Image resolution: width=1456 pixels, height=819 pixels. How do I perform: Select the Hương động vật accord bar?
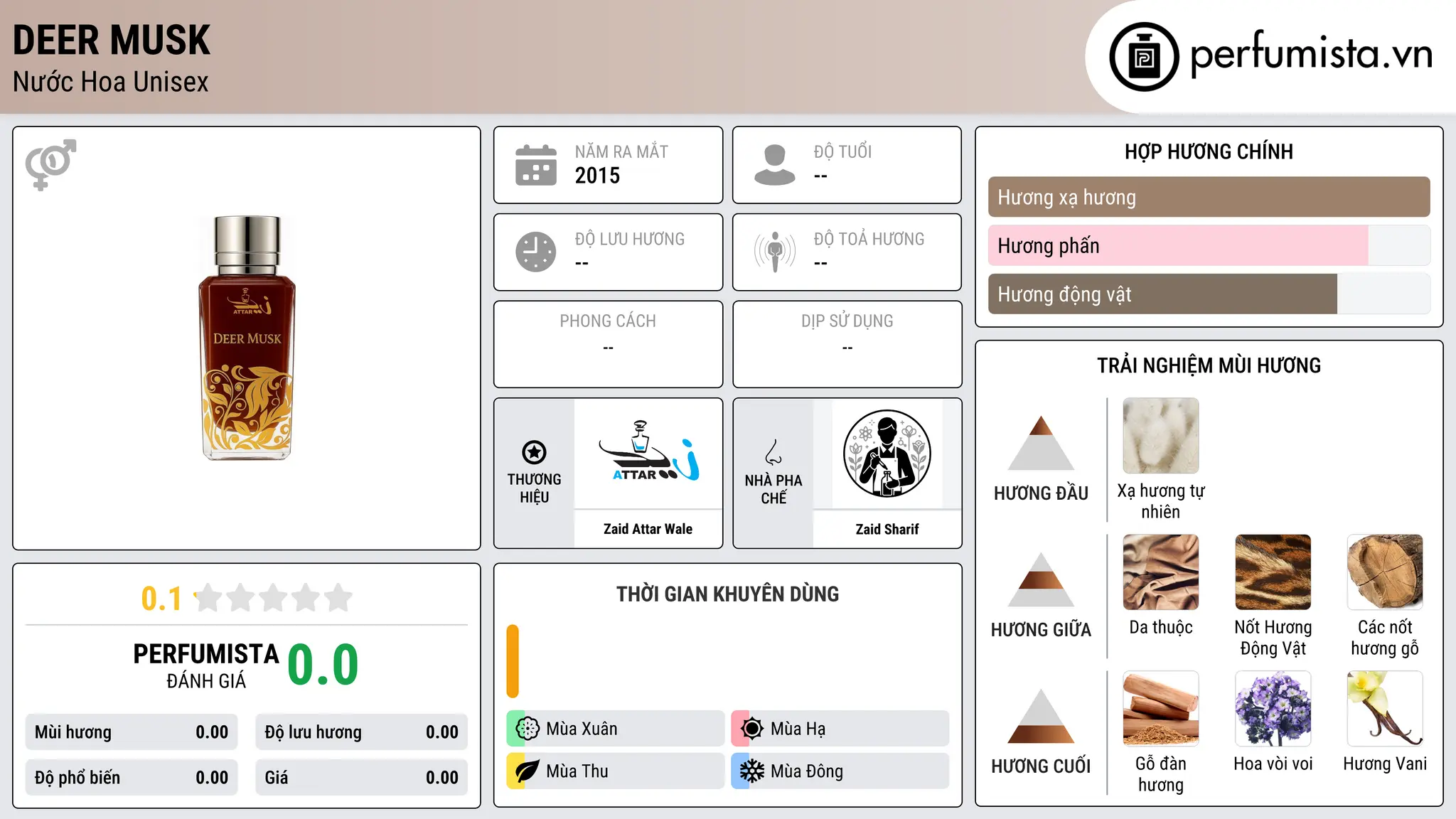pyautogui.click(x=1209, y=294)
